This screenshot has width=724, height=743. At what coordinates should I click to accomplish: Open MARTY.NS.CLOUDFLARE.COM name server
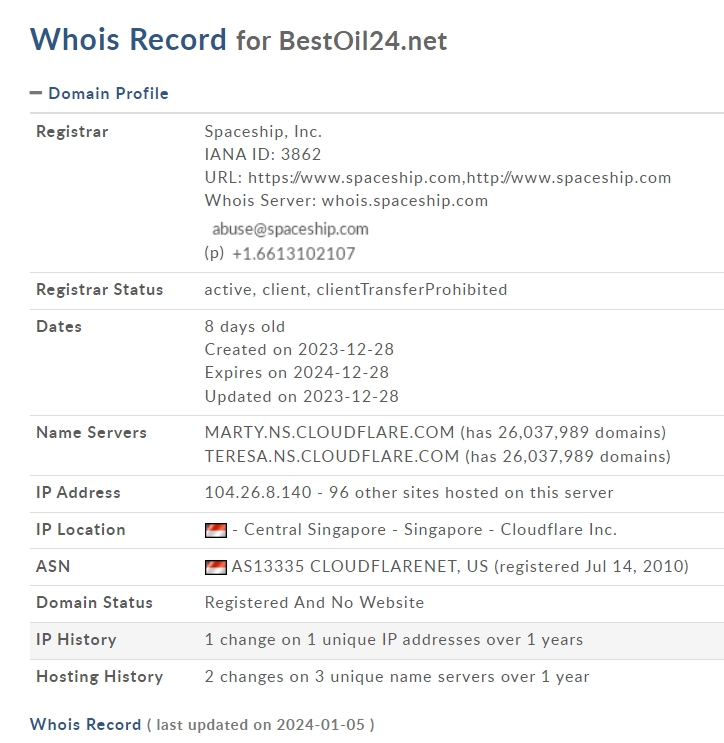pyautogui.click(x=329, y=432)
